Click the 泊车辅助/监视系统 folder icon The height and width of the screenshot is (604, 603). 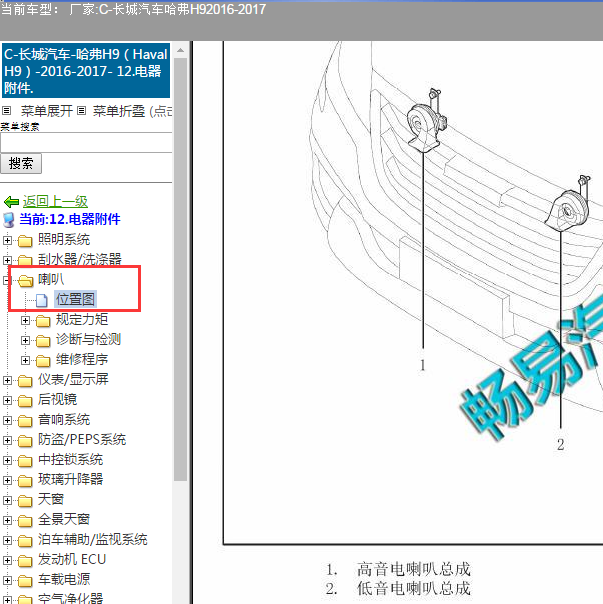coord(25,541)
